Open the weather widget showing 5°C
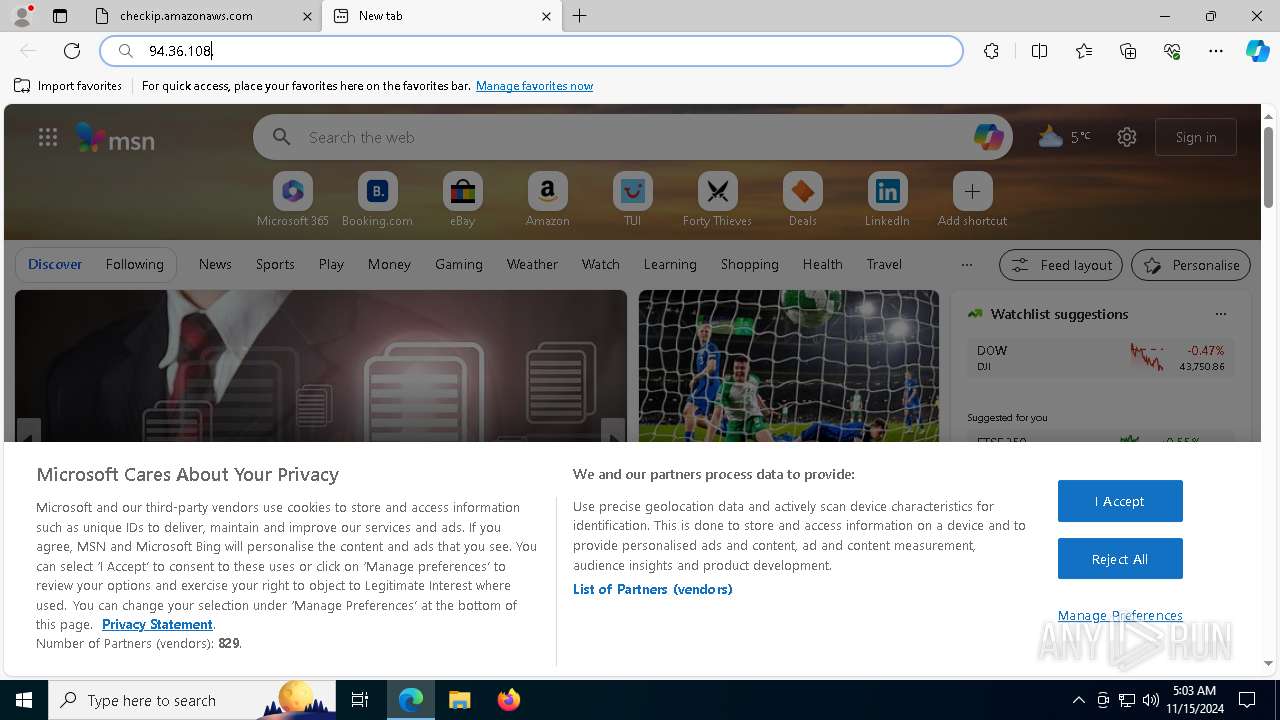The width and height of the screenshot is (1280, 720). (x=1064, y=137)
